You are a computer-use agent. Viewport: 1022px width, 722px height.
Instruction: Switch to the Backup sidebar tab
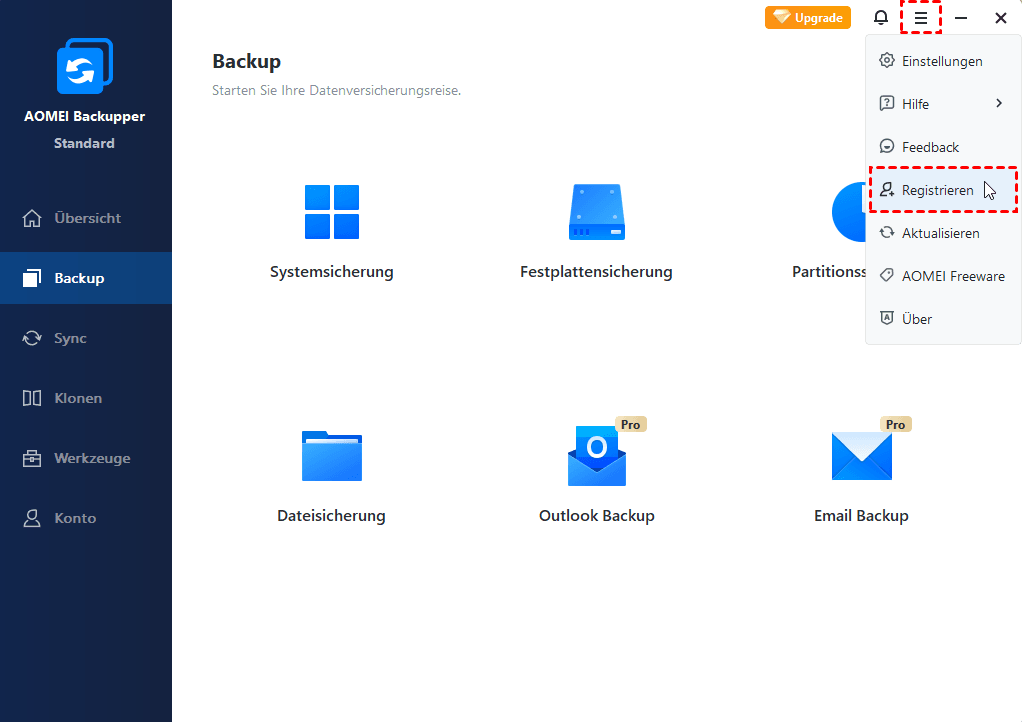click(86, 278)
